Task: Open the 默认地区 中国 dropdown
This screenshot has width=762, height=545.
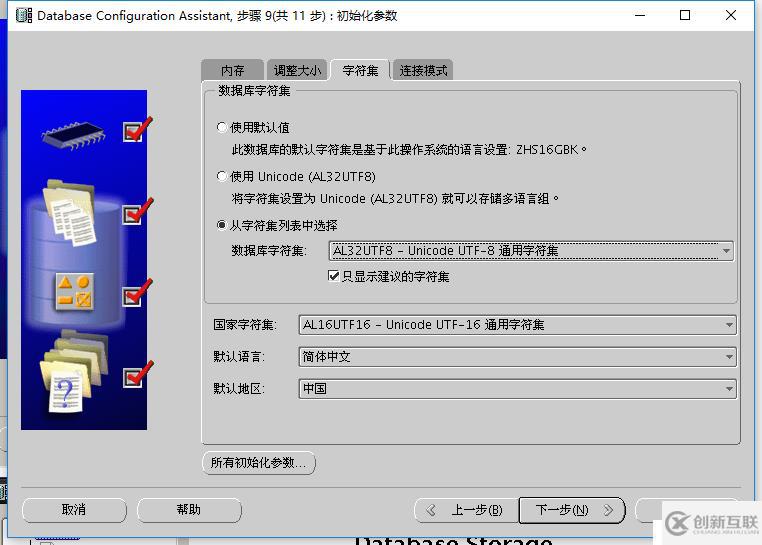Action: click(x=518, y=389)
